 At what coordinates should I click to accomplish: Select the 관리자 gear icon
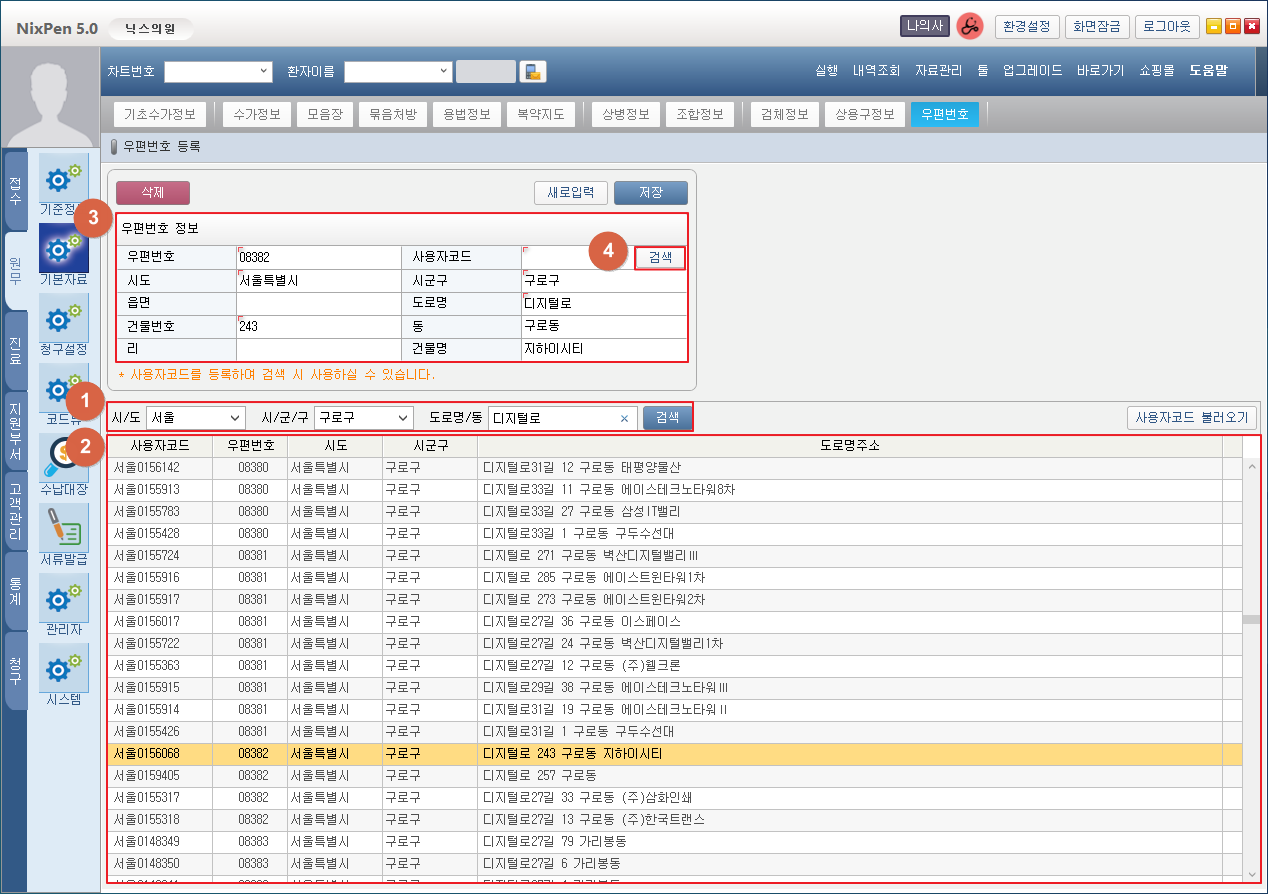(63, 598)
